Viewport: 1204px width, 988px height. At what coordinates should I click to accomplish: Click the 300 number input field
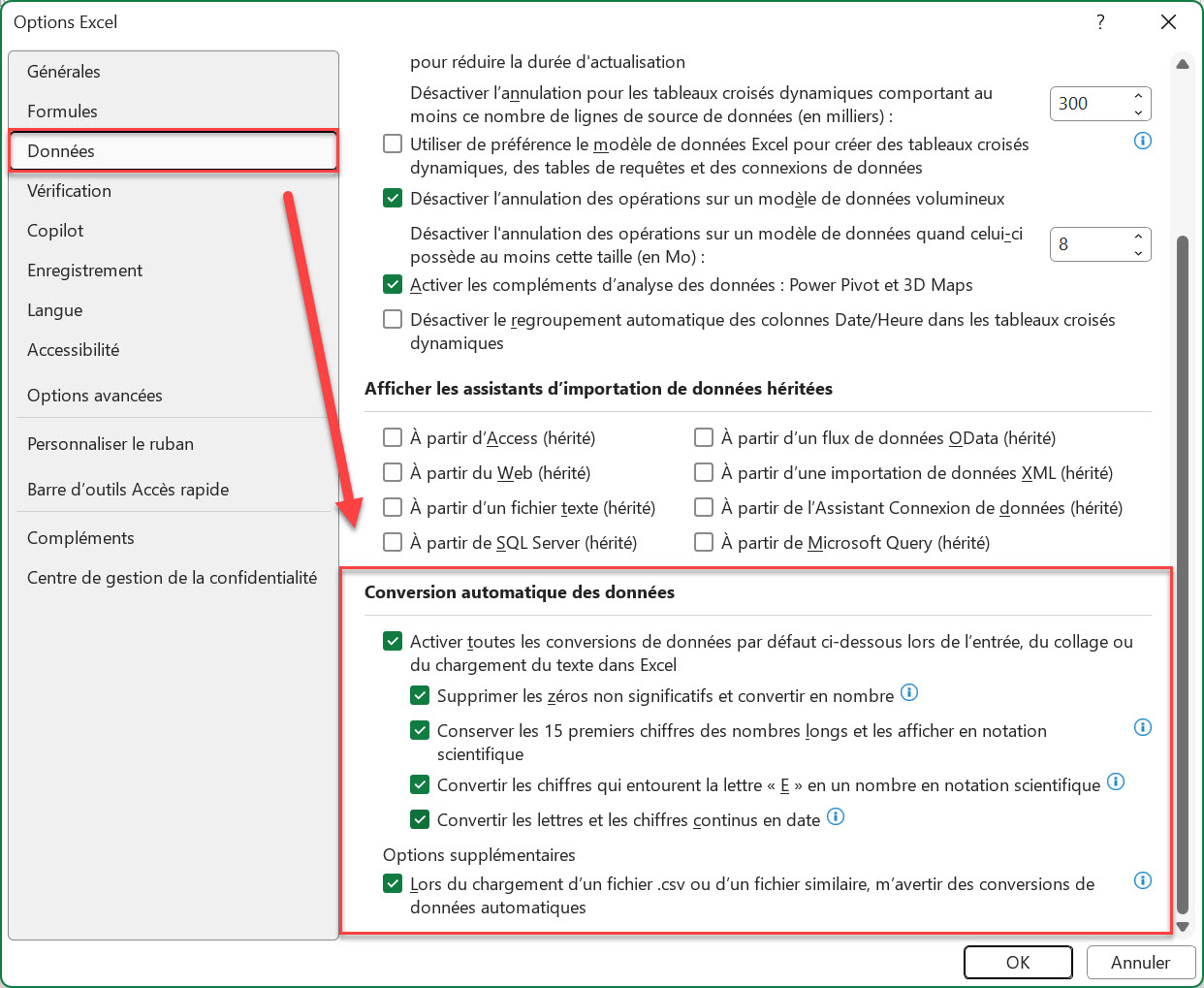click(x=1088, y=104)
